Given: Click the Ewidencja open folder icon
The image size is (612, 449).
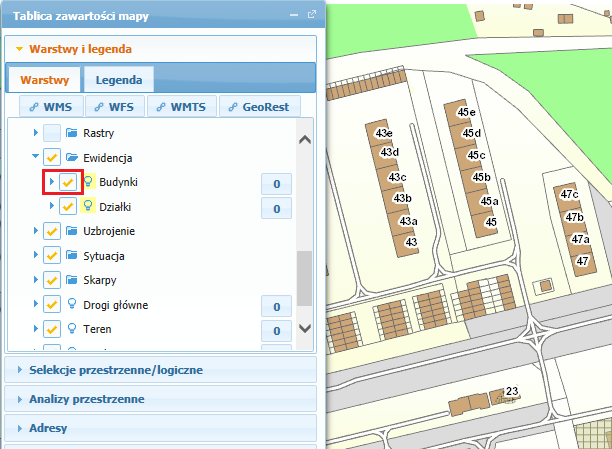Looking at the screenshot, I should (72, 157).
